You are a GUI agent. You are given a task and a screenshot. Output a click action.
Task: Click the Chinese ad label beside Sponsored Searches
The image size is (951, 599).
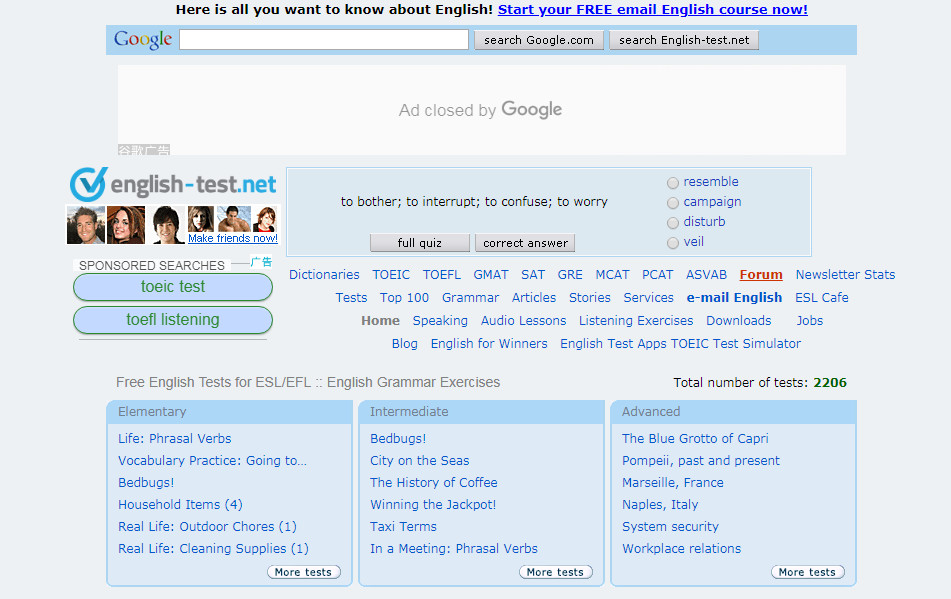click(x=260, y=262)
